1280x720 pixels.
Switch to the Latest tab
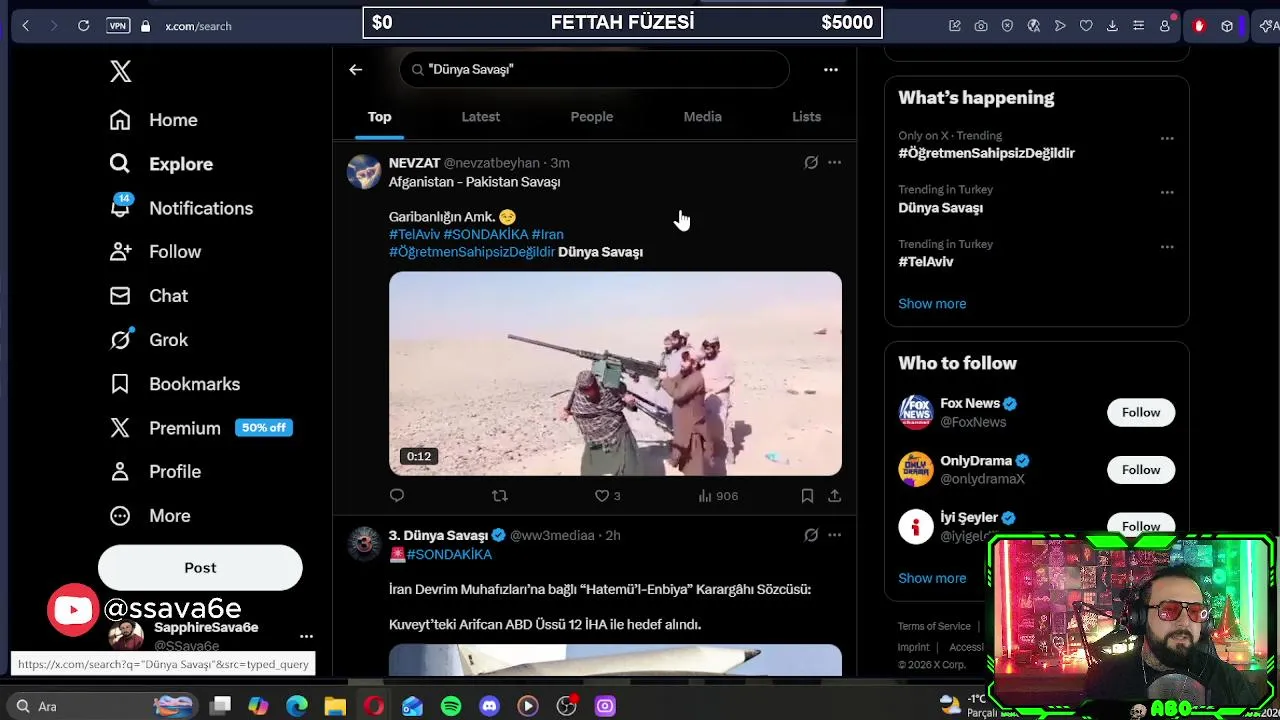click(480, 117)
